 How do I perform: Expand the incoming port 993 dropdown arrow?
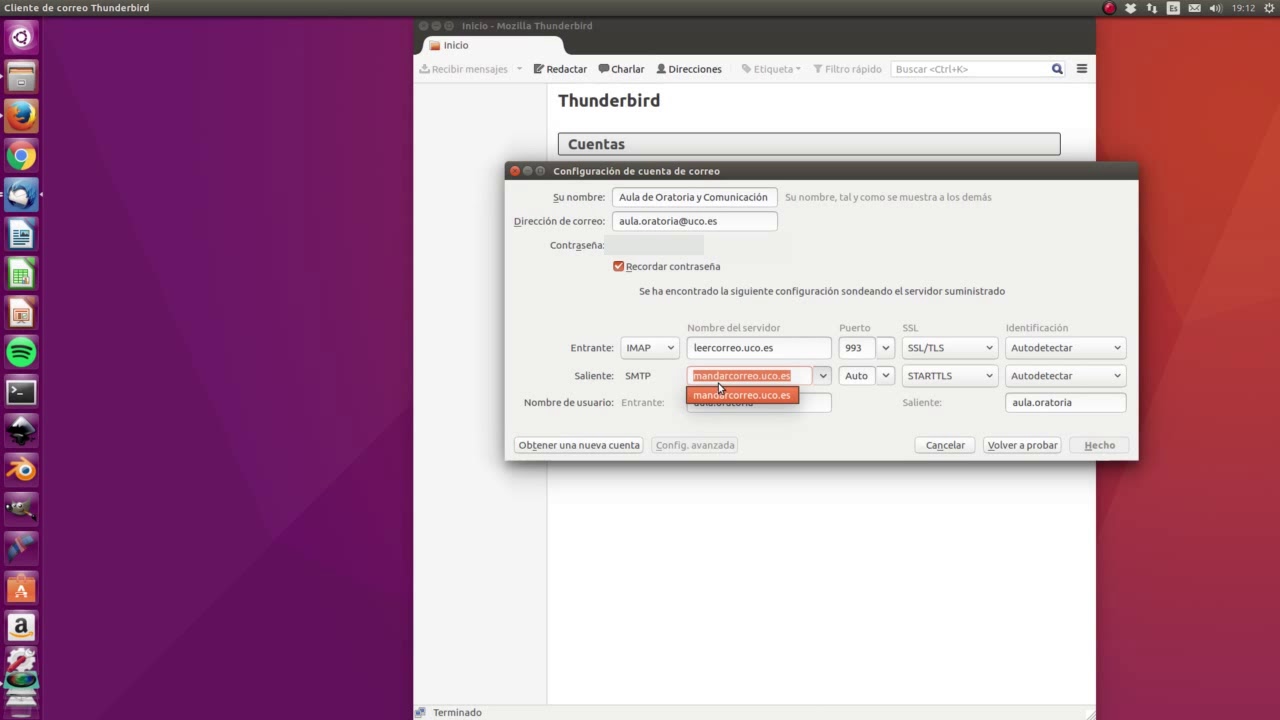886,348
